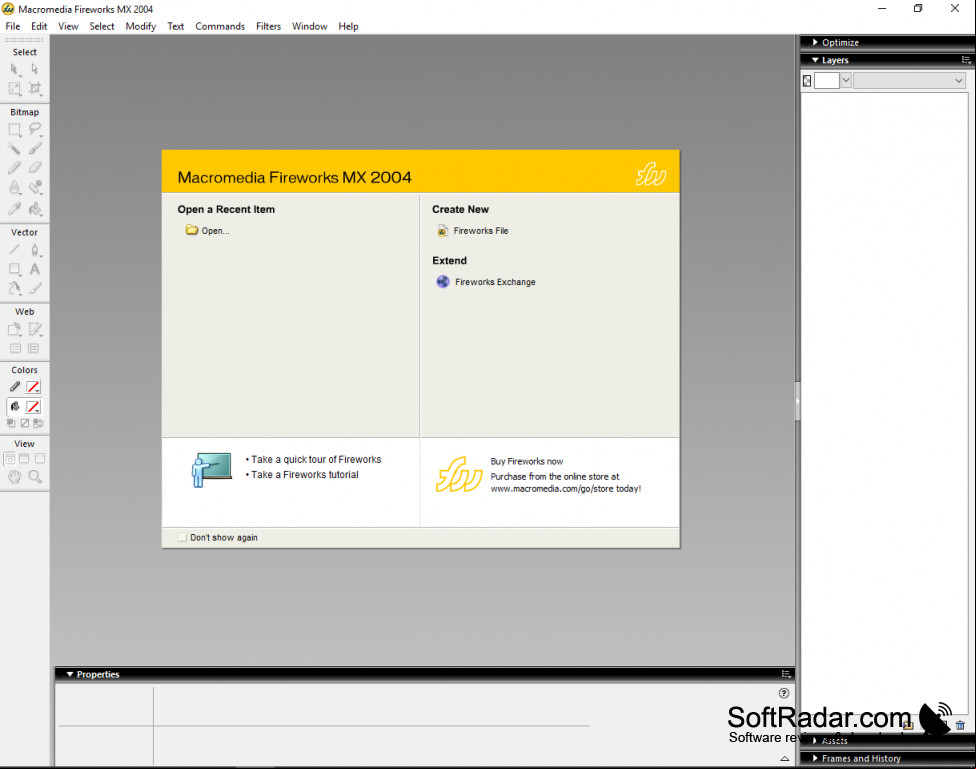Image resolution: width=976 pixels, height=769 pixels.
Task: Take a quick tour of Fireworks
Action: coord(316,460)
